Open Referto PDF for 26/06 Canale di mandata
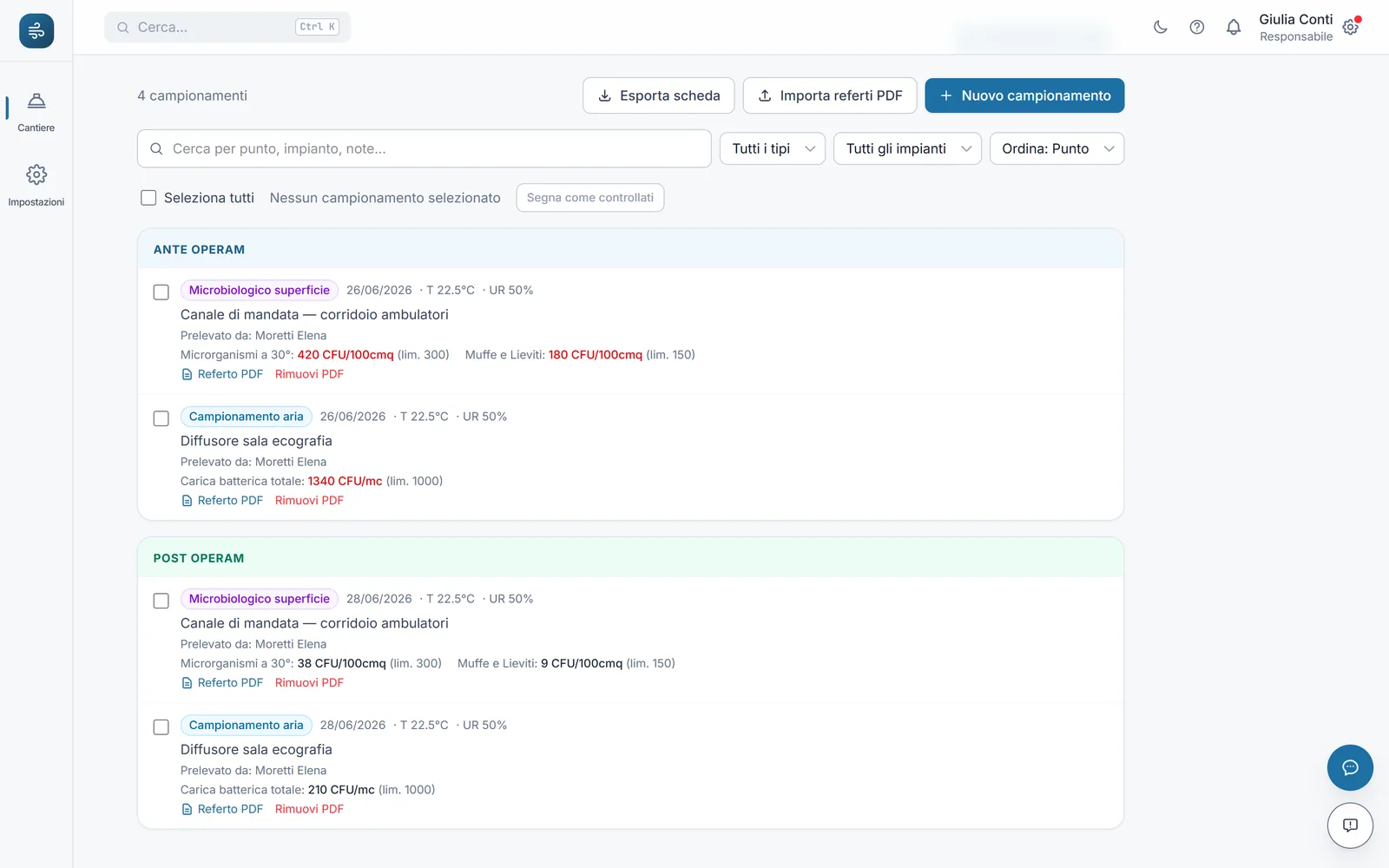The height and width of the screenshot is (868, 1389). click(x=222, y=374)
